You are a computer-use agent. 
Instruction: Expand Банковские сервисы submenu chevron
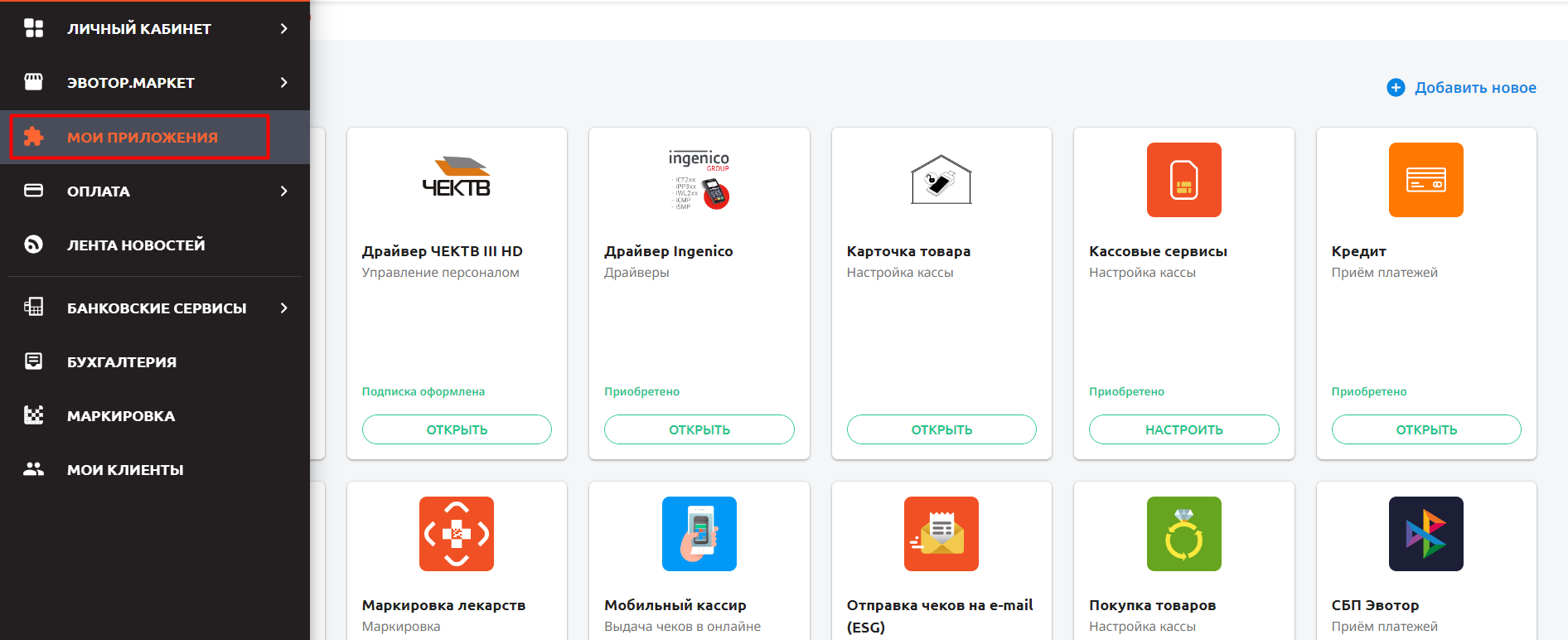284,308
